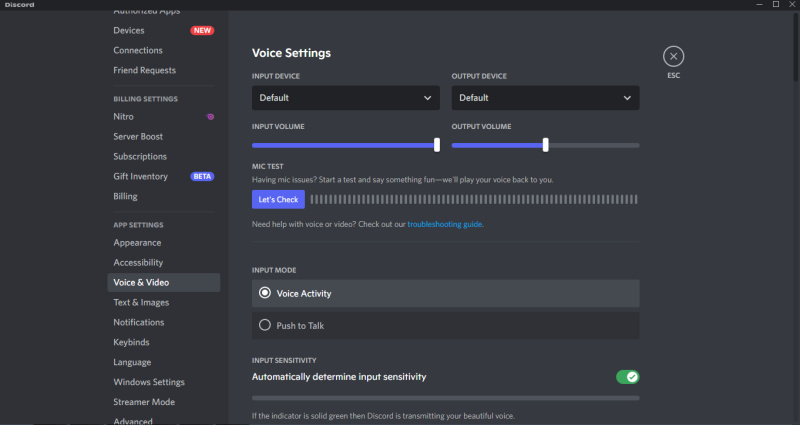Image resolution: width=800 pixels, height=425 pixels.
Task: Open Appearance settings
Action: click(137, 243)
